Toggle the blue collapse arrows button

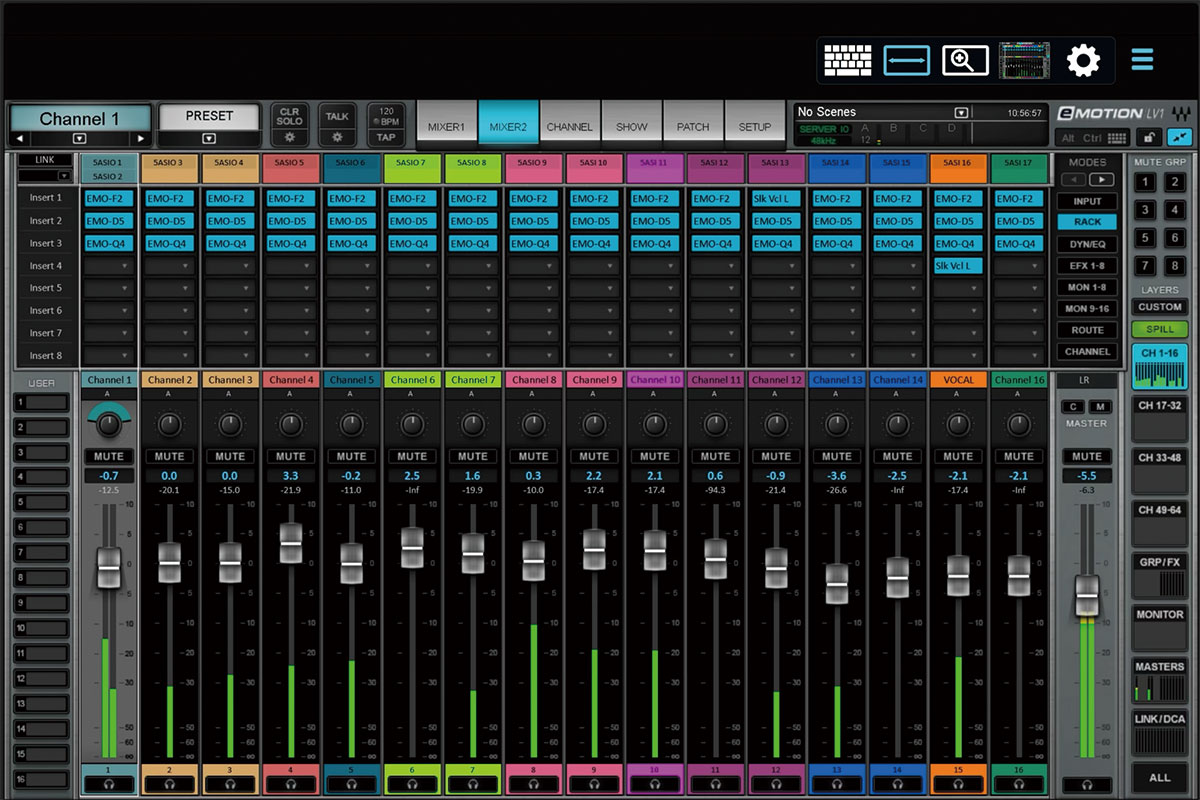1179,138
